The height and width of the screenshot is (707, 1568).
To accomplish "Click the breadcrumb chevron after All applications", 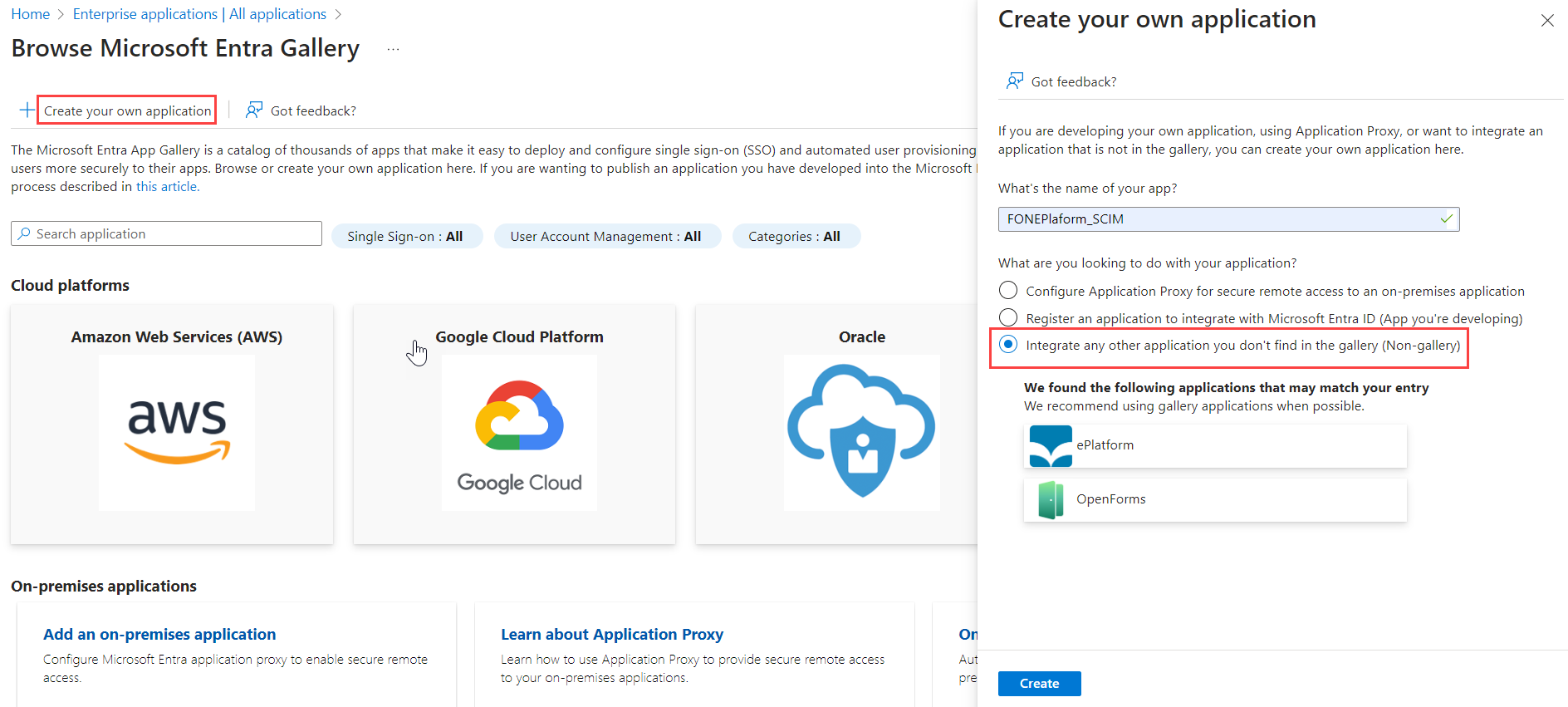I will tap(338, 15).
